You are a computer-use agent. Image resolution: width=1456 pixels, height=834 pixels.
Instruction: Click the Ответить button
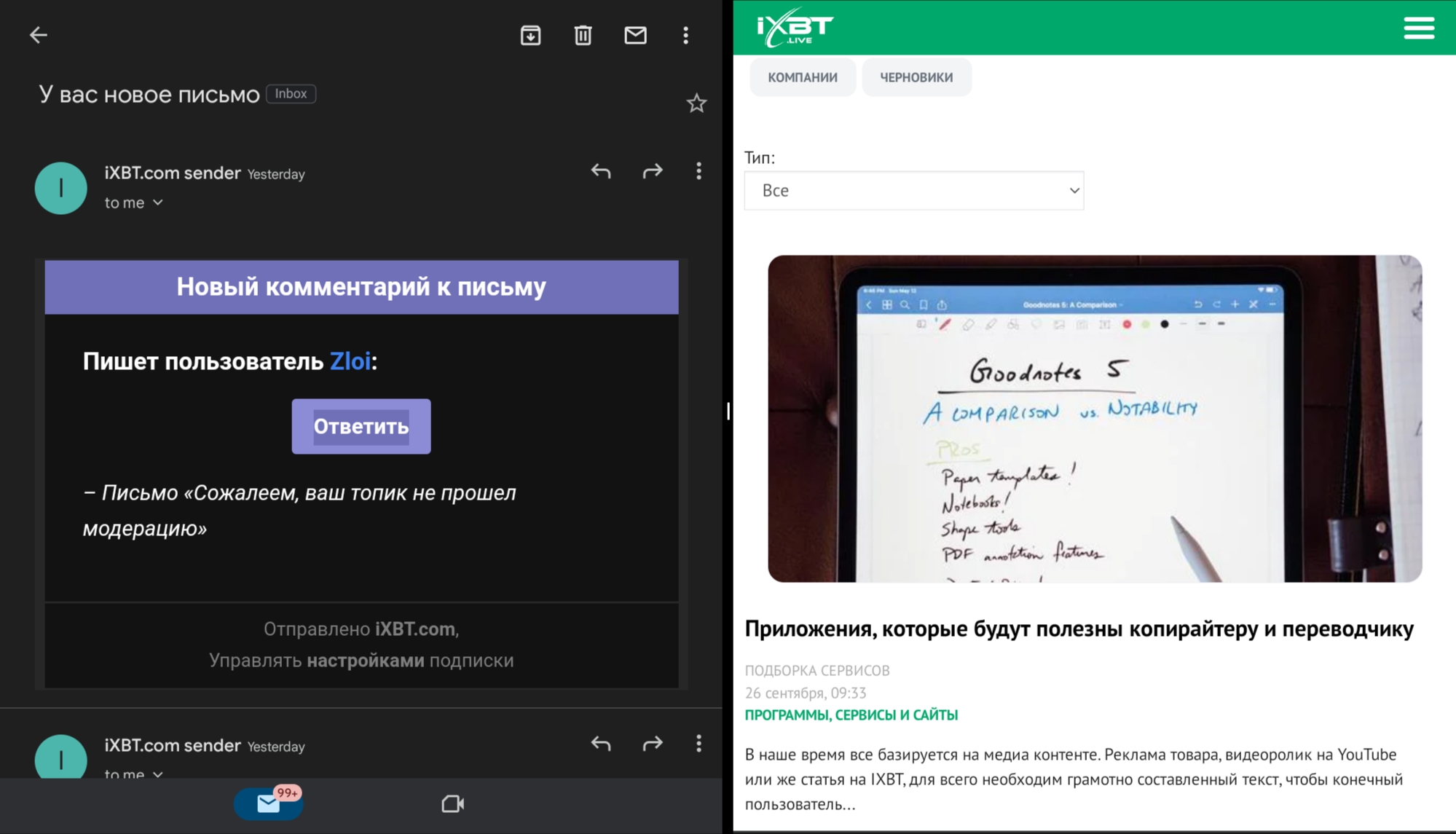pos(361,426)
